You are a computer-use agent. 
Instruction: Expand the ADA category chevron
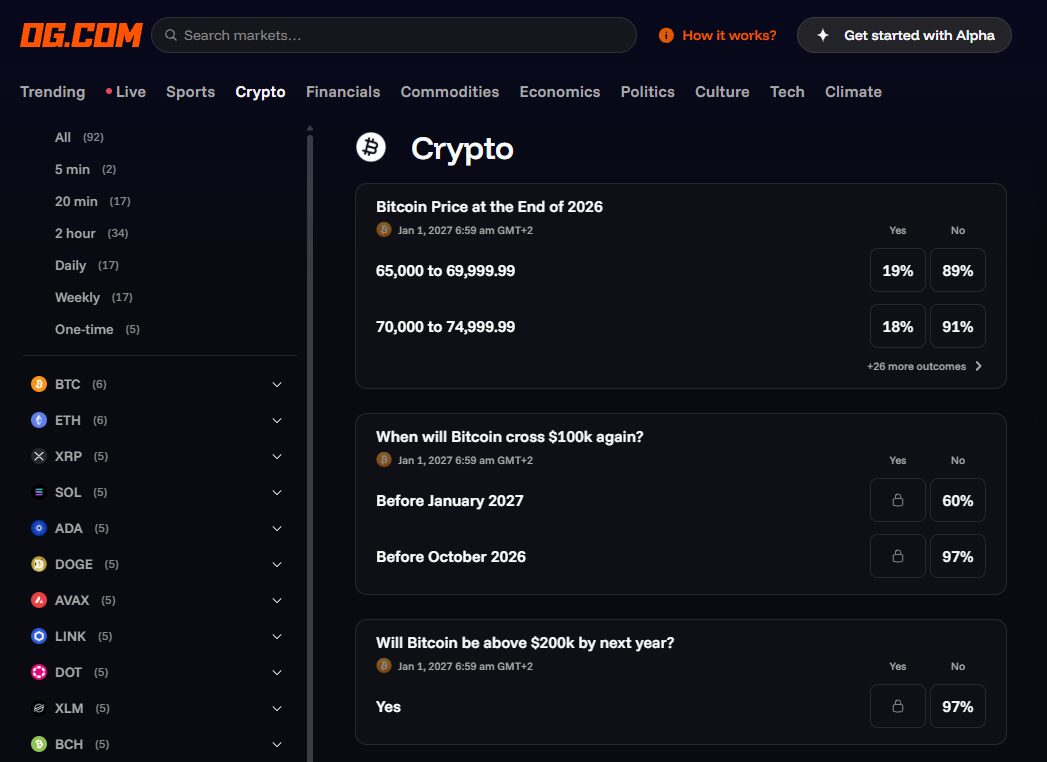tap(277, 529)
